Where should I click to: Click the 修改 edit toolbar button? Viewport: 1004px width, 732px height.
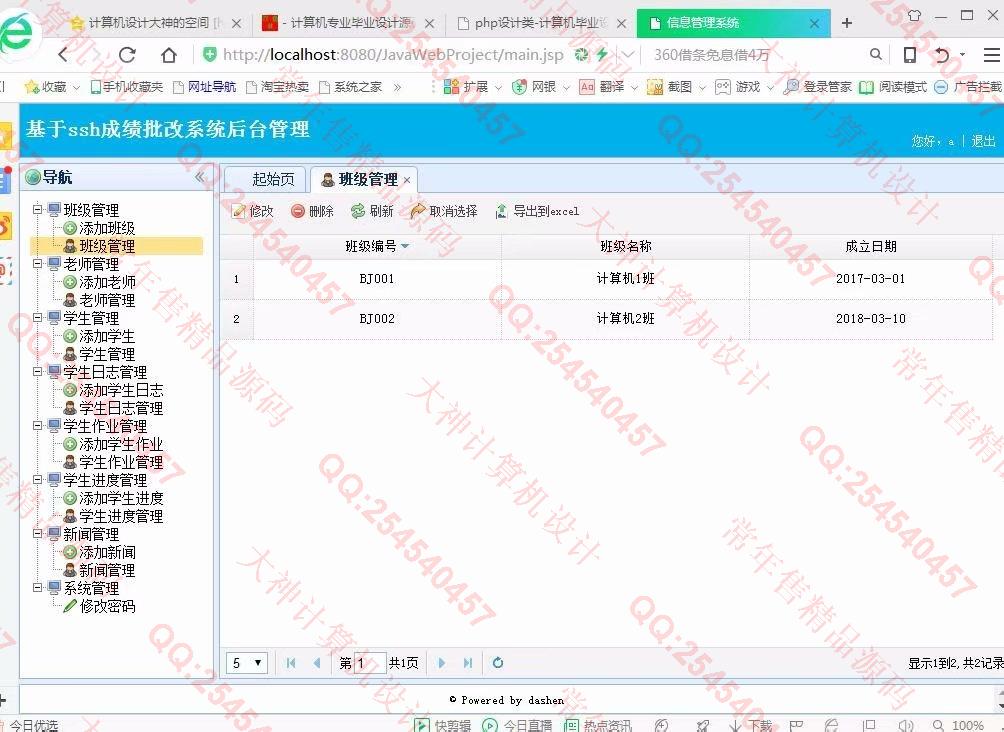(252, 211)
